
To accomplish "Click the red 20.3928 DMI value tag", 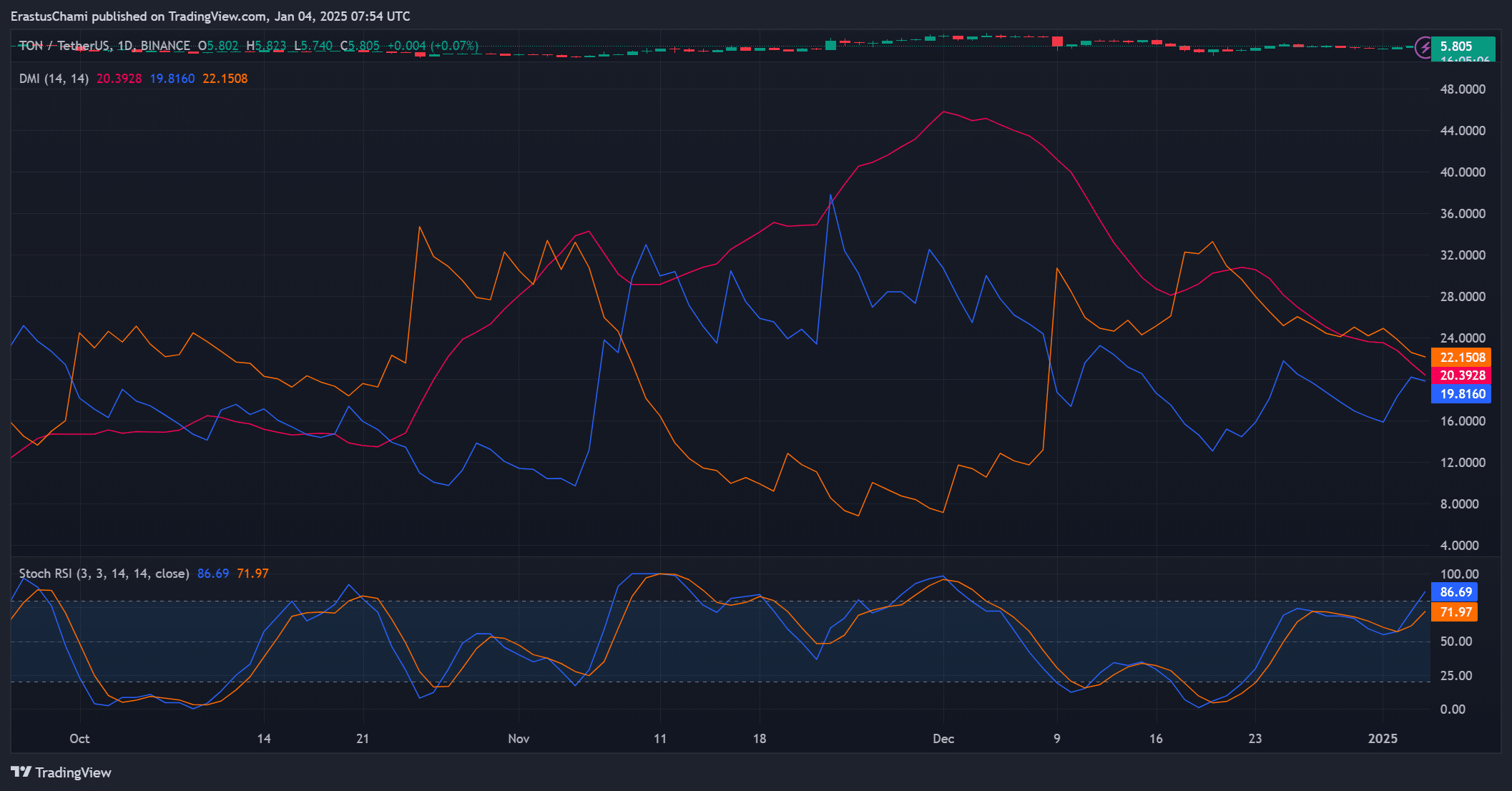I will coord(1461,375).
